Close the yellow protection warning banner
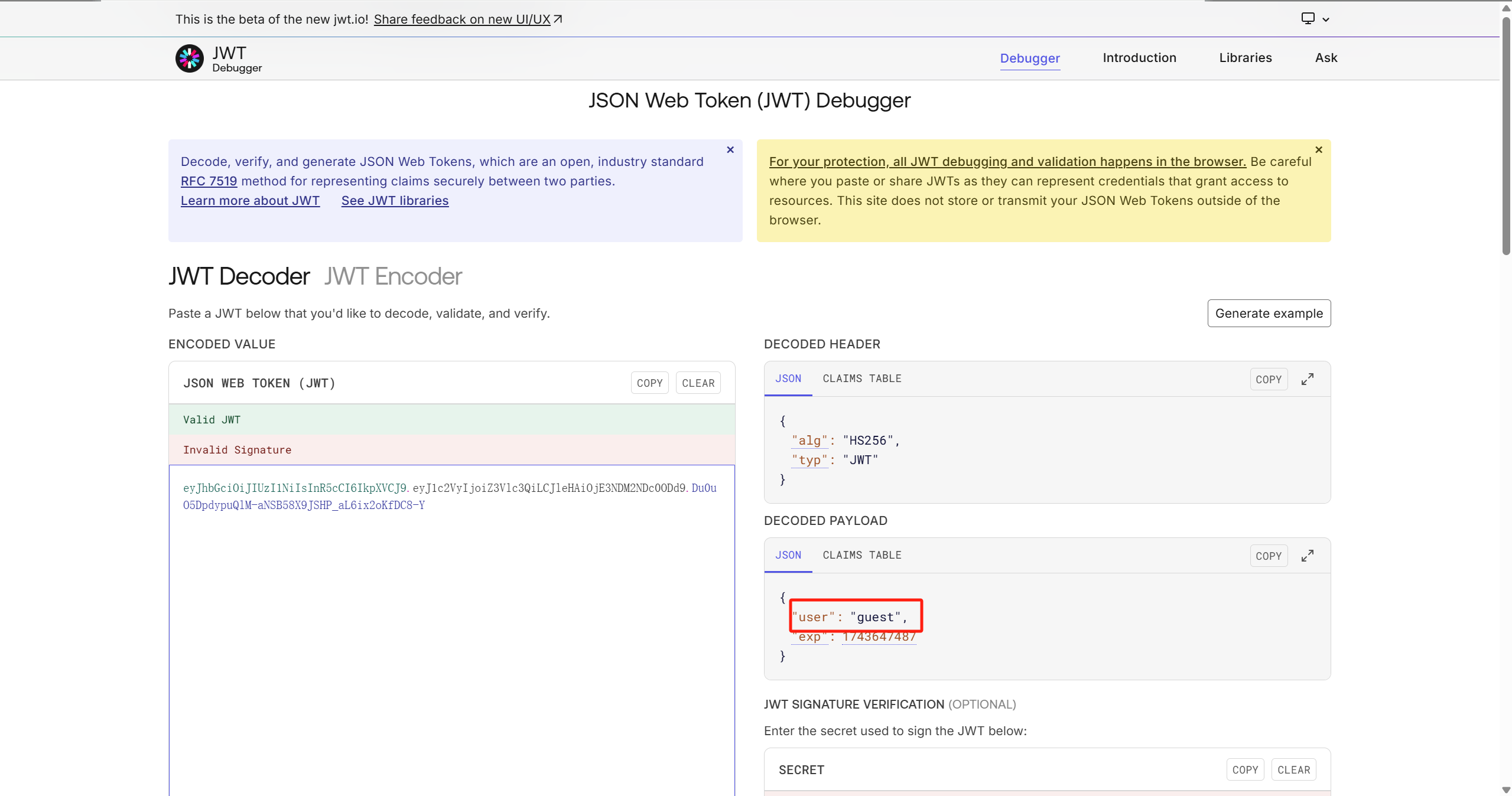 (1318, 150)
